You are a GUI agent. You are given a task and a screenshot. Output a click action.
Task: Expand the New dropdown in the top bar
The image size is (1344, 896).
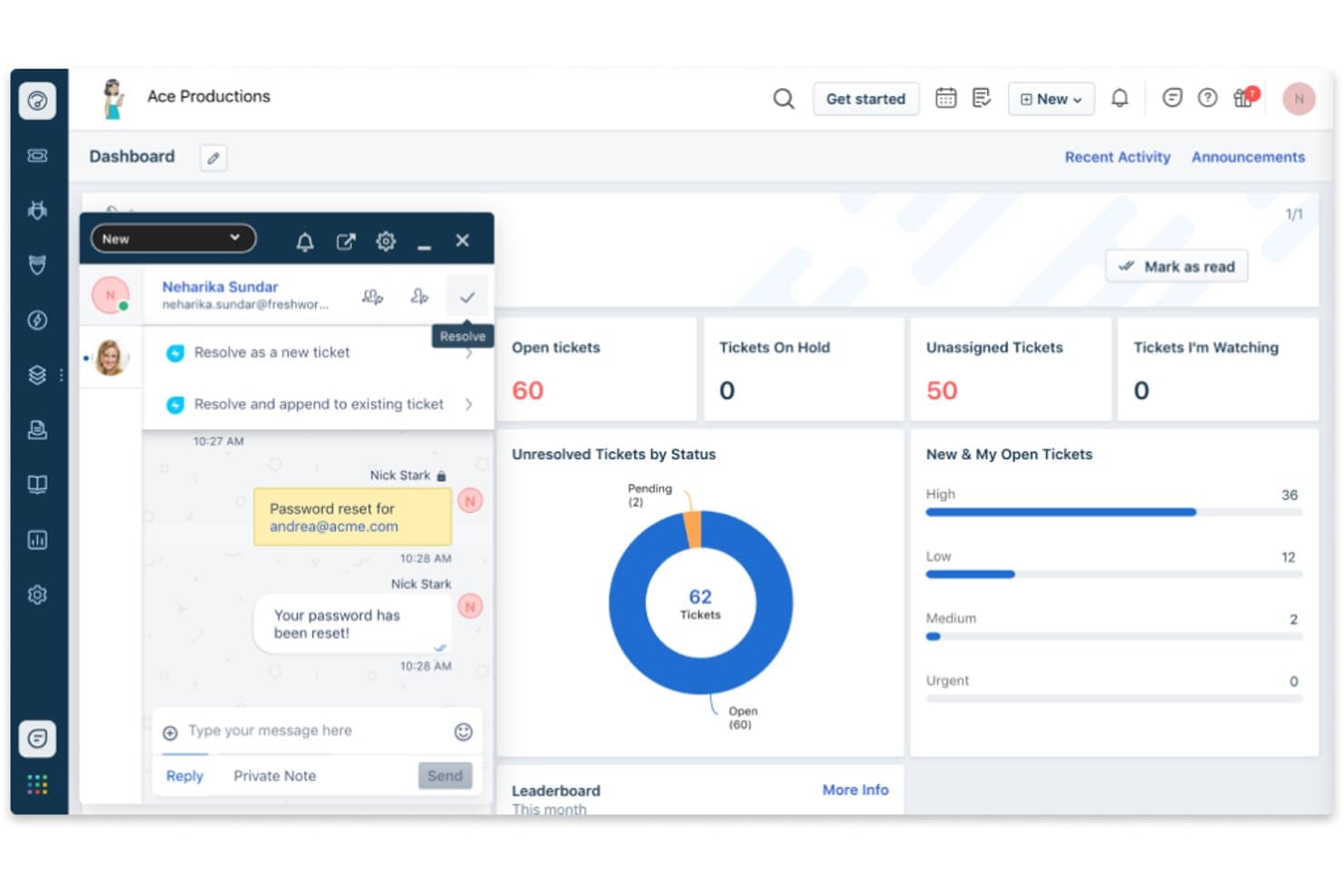[x=1051, y=99]
